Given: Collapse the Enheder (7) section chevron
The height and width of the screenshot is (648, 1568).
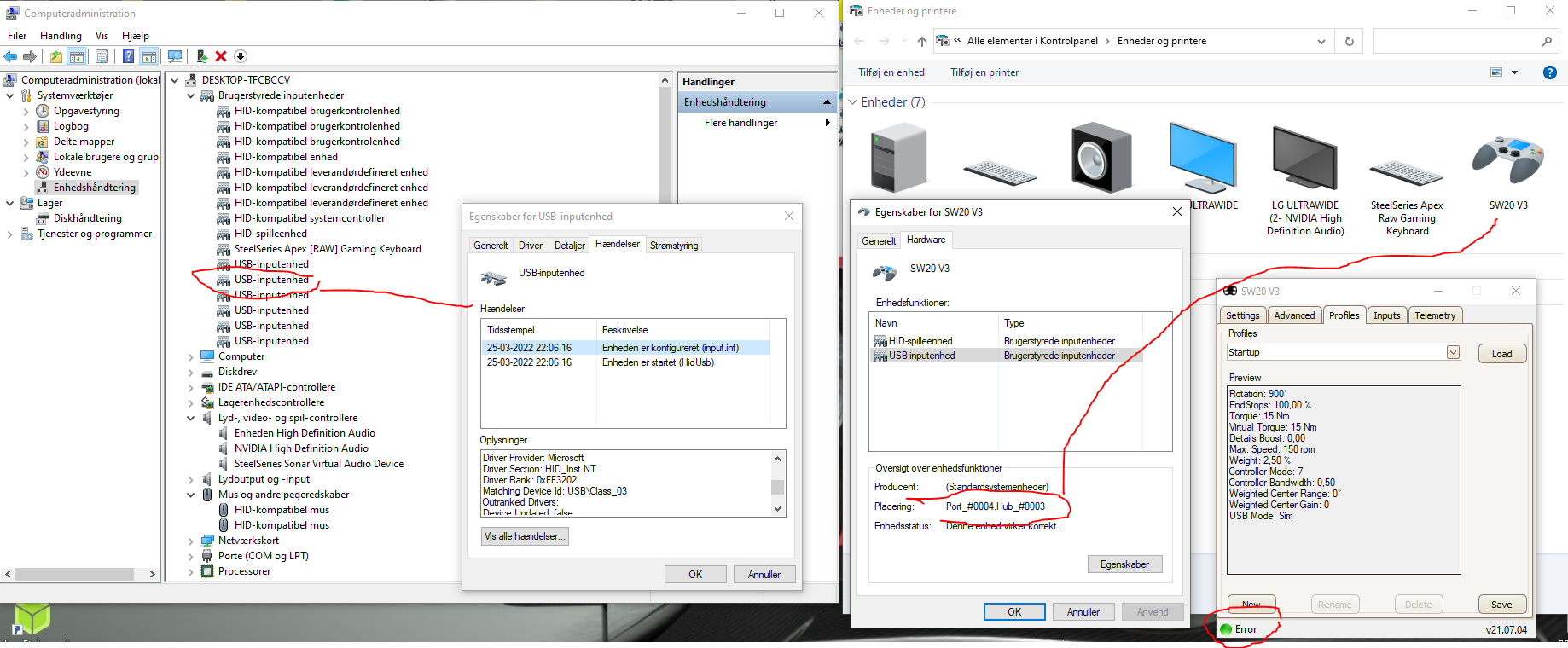Looking at the screenshot, I should tap(852, 102).
